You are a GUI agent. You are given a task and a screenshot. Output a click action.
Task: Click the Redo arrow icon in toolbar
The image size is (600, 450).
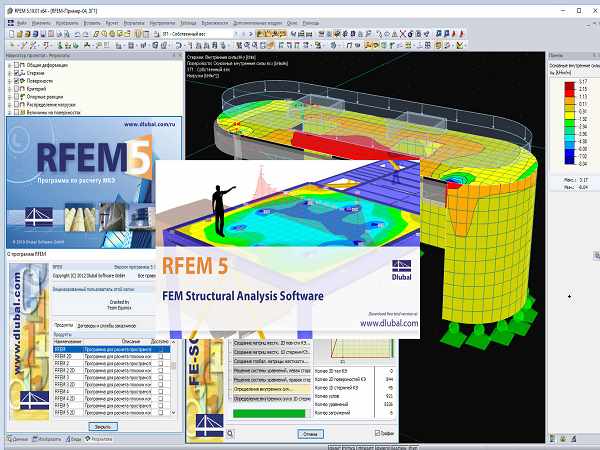pyautogui.click(x=86, y=34)
